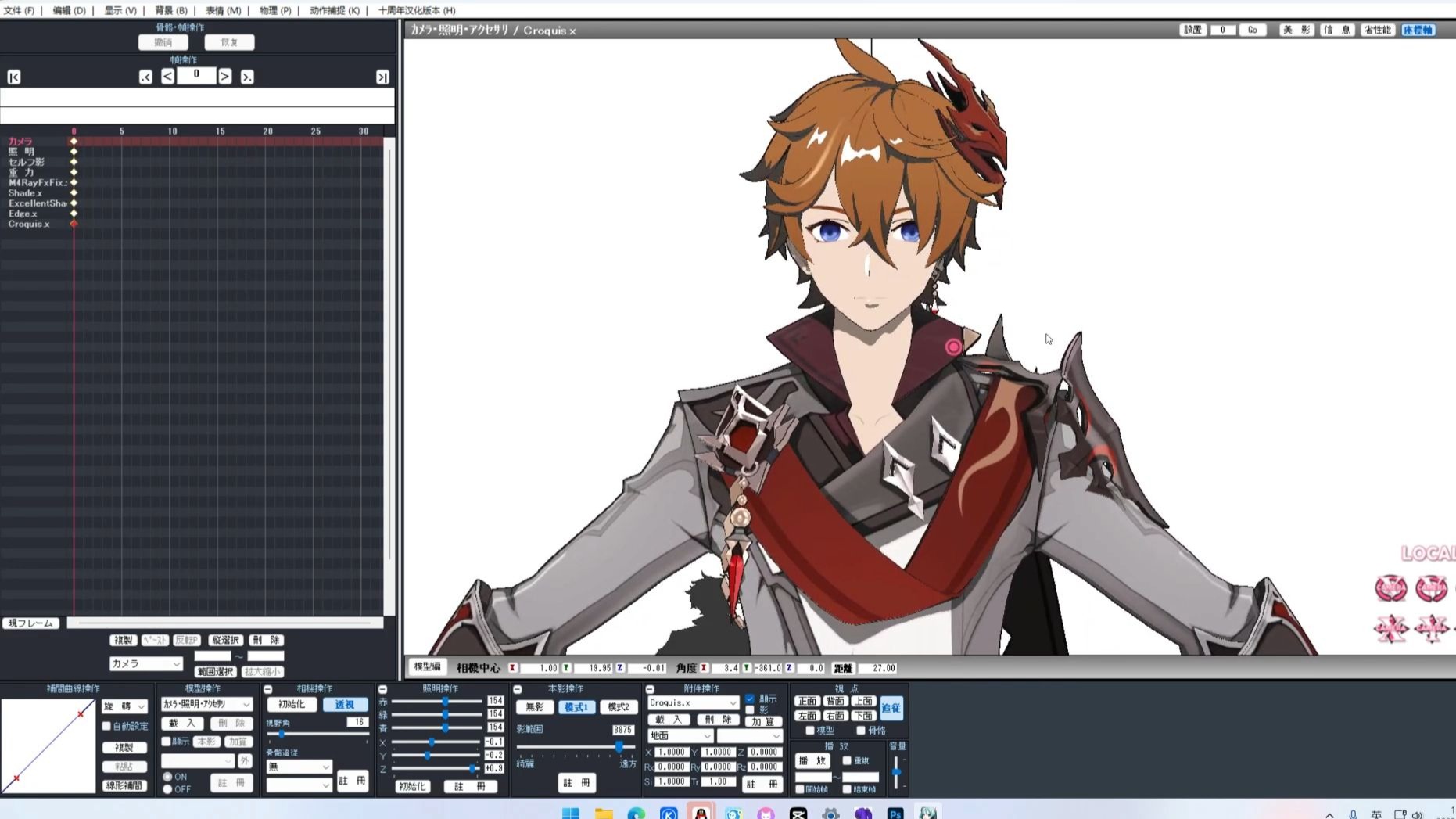This screenshot has width=1456, height=819.
Task: Open the Croquis.x accessory dropdown
Action: point(693,702)
